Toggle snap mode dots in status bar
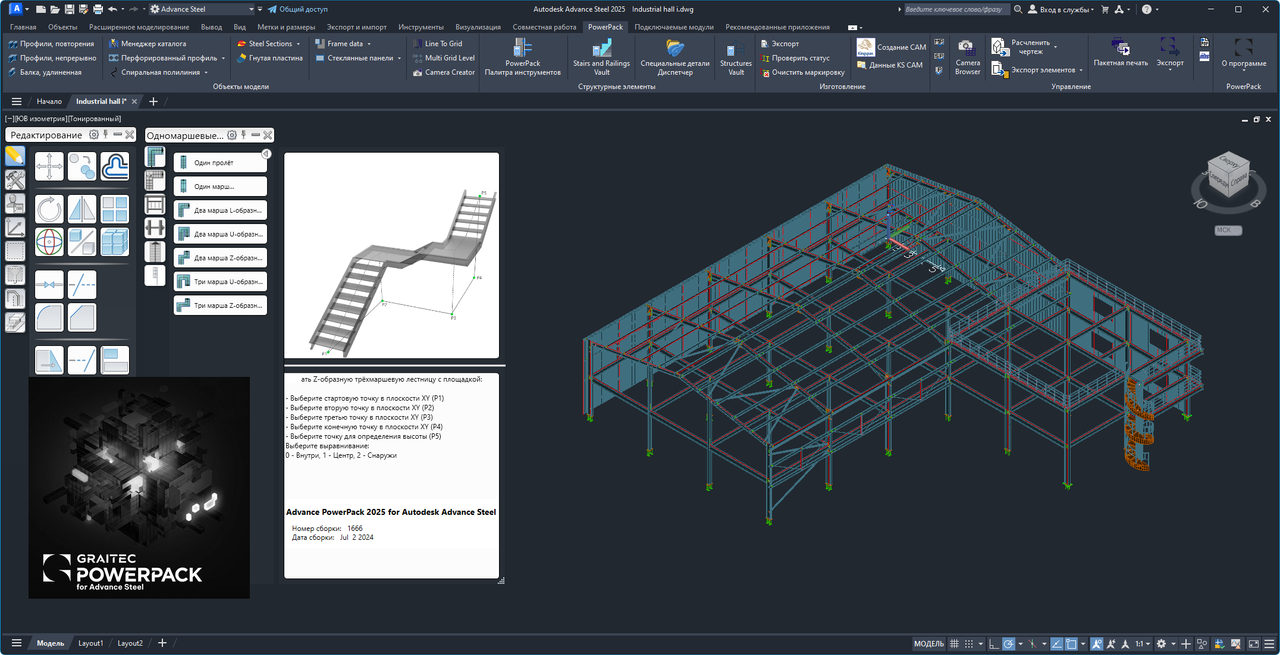Screen dimensions: 1280x655 (970, 643)
